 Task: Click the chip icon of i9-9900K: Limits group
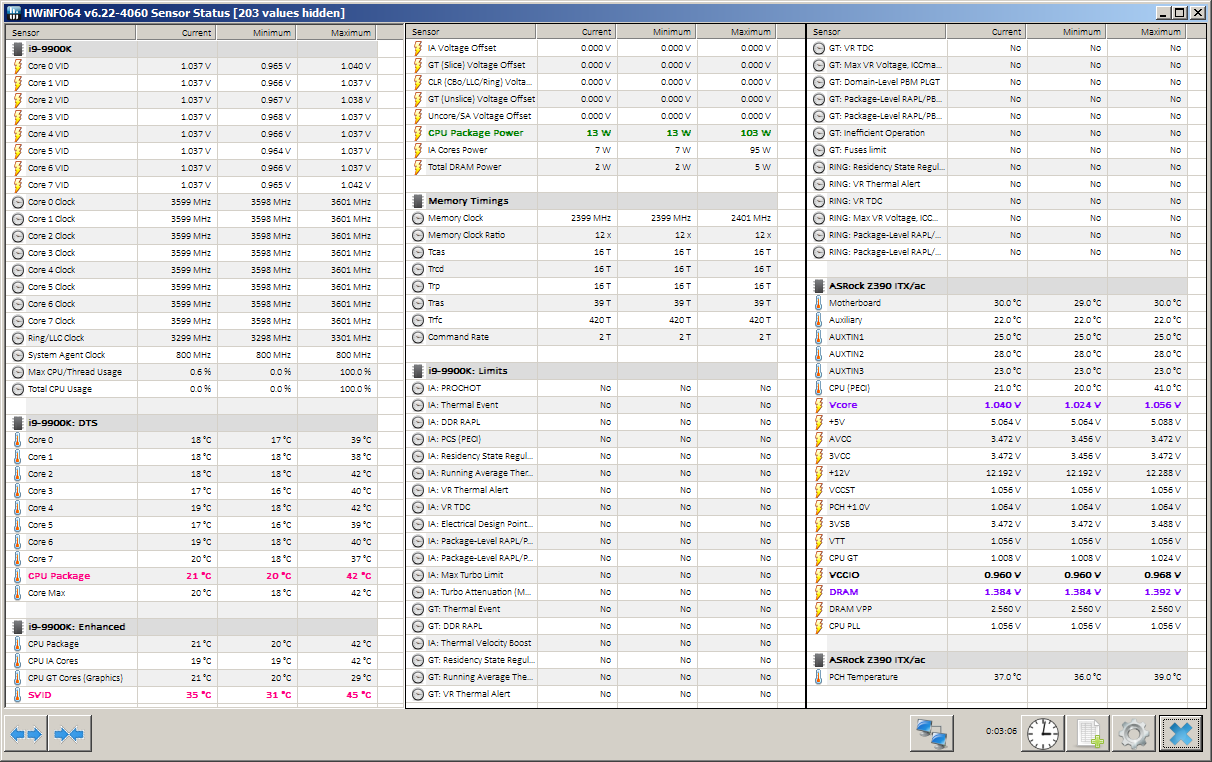(418, 371)
